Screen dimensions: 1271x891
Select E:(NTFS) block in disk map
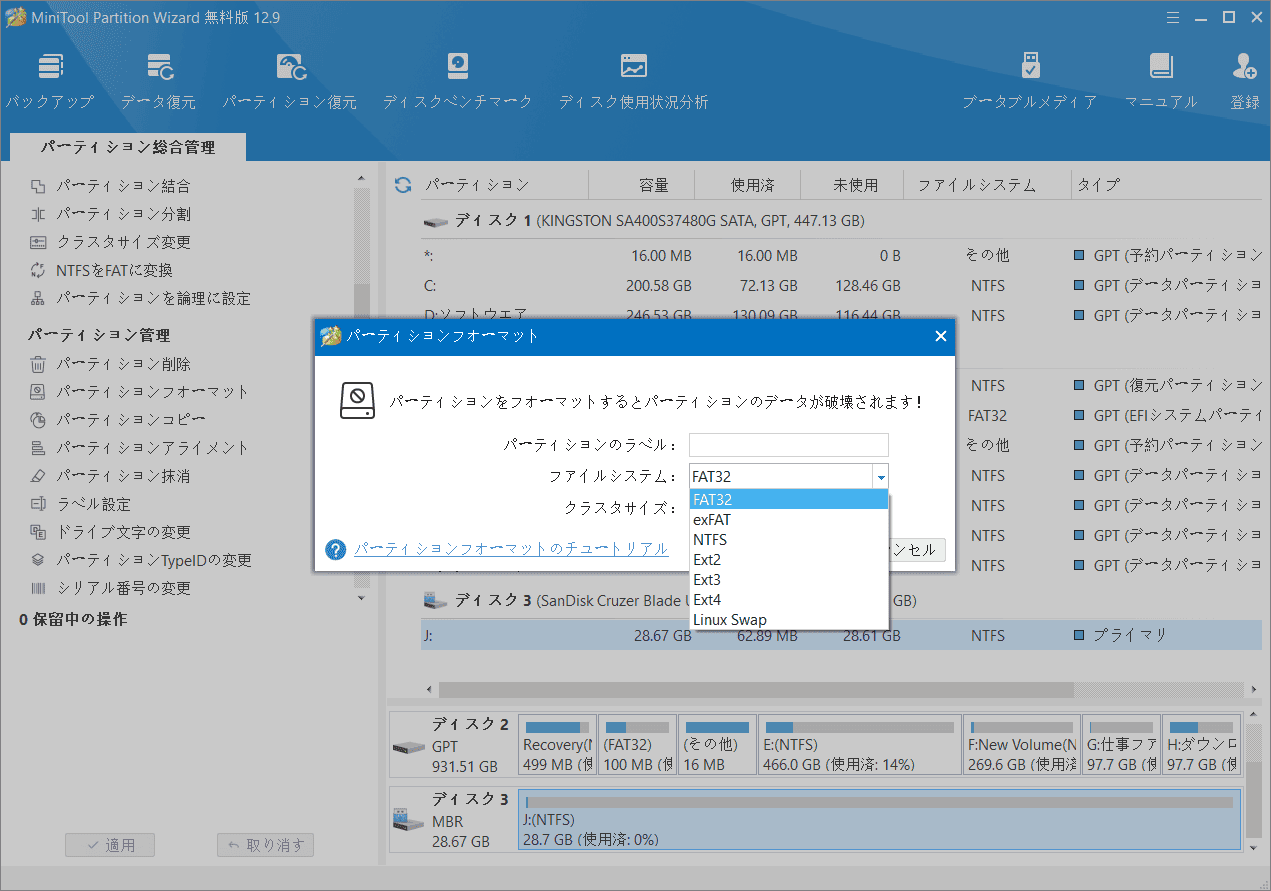pos(859,745)
